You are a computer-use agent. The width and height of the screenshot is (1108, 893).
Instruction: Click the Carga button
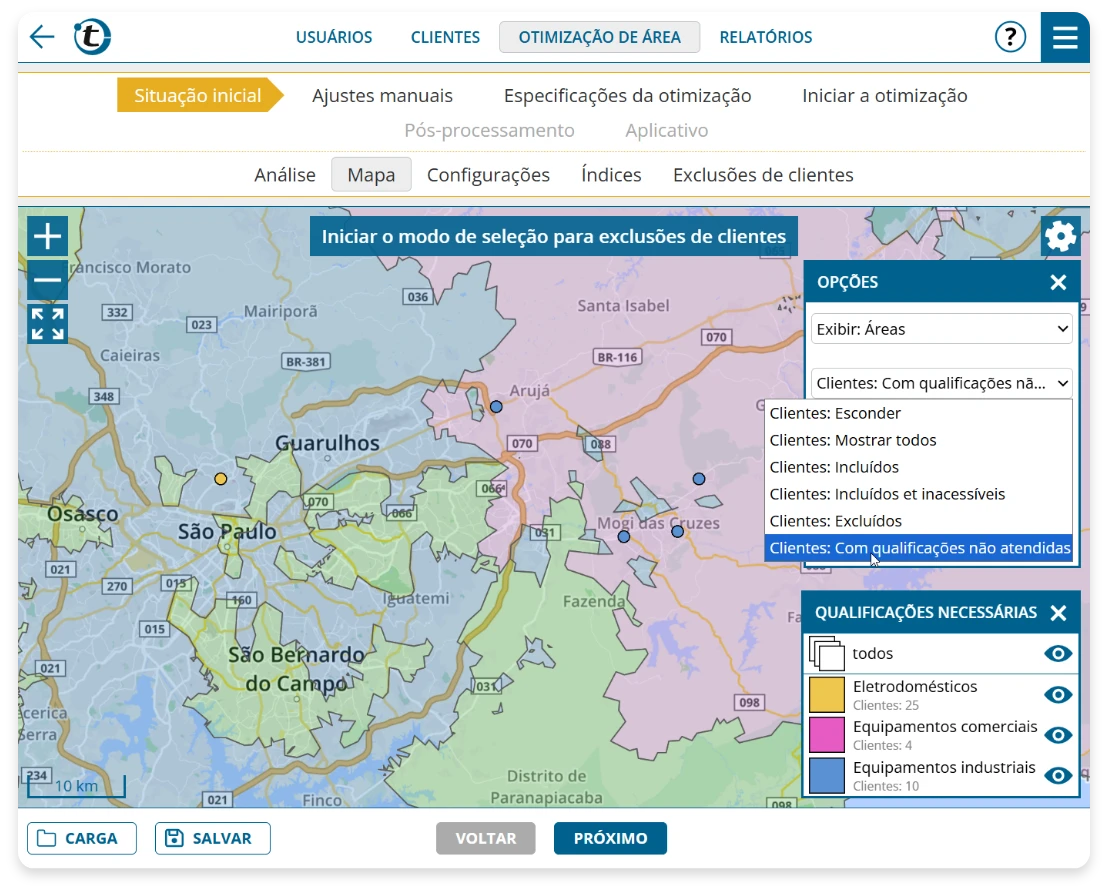[x=82, y=839]
